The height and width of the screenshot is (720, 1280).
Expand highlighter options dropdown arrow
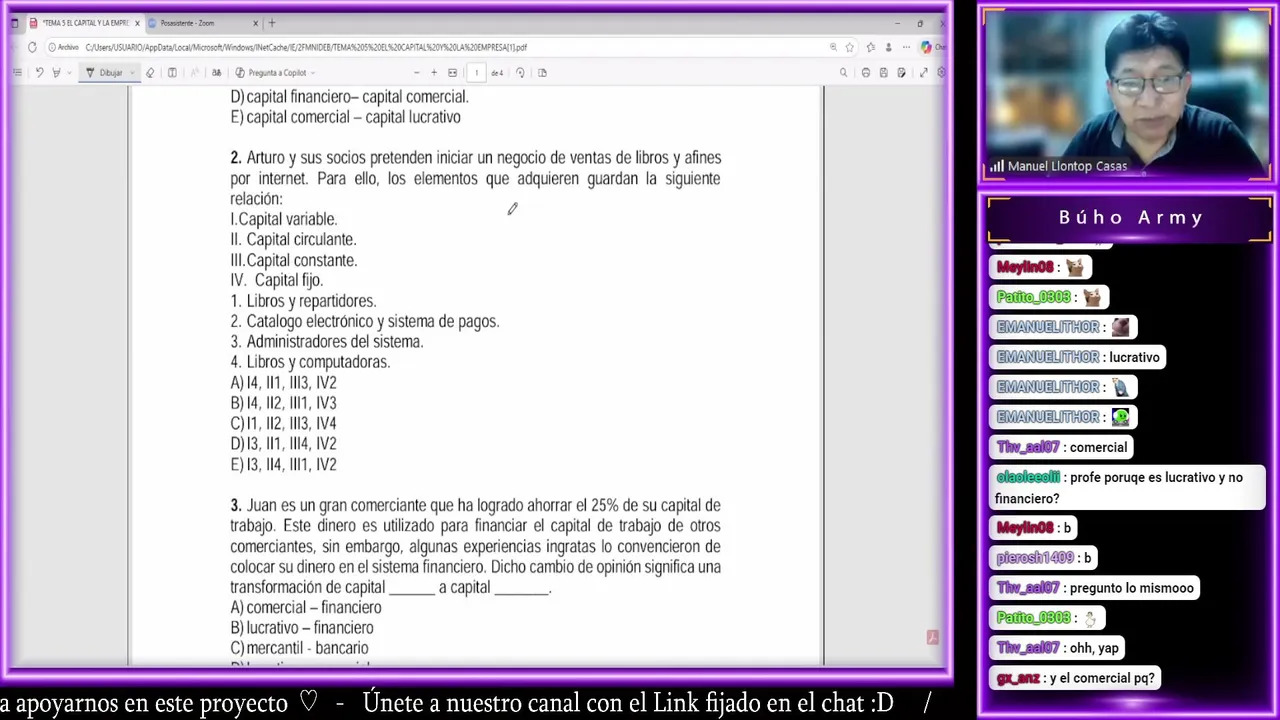(x=69, y=72)
